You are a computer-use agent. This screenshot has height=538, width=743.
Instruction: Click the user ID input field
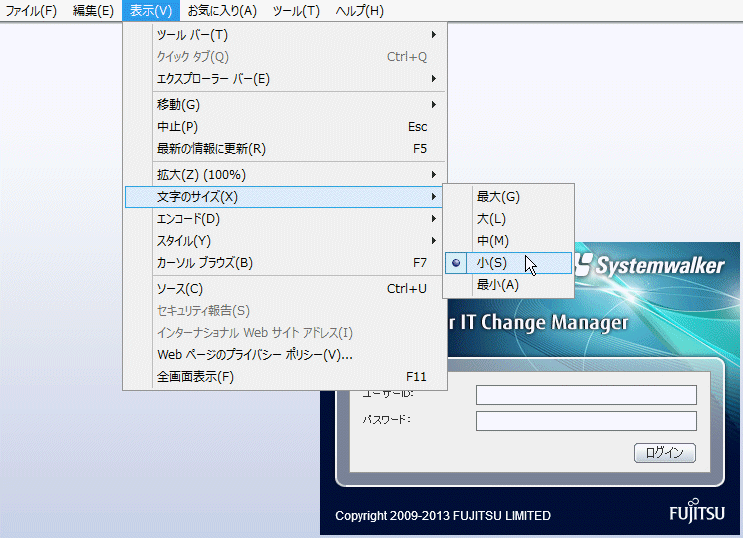pos(586,395)
